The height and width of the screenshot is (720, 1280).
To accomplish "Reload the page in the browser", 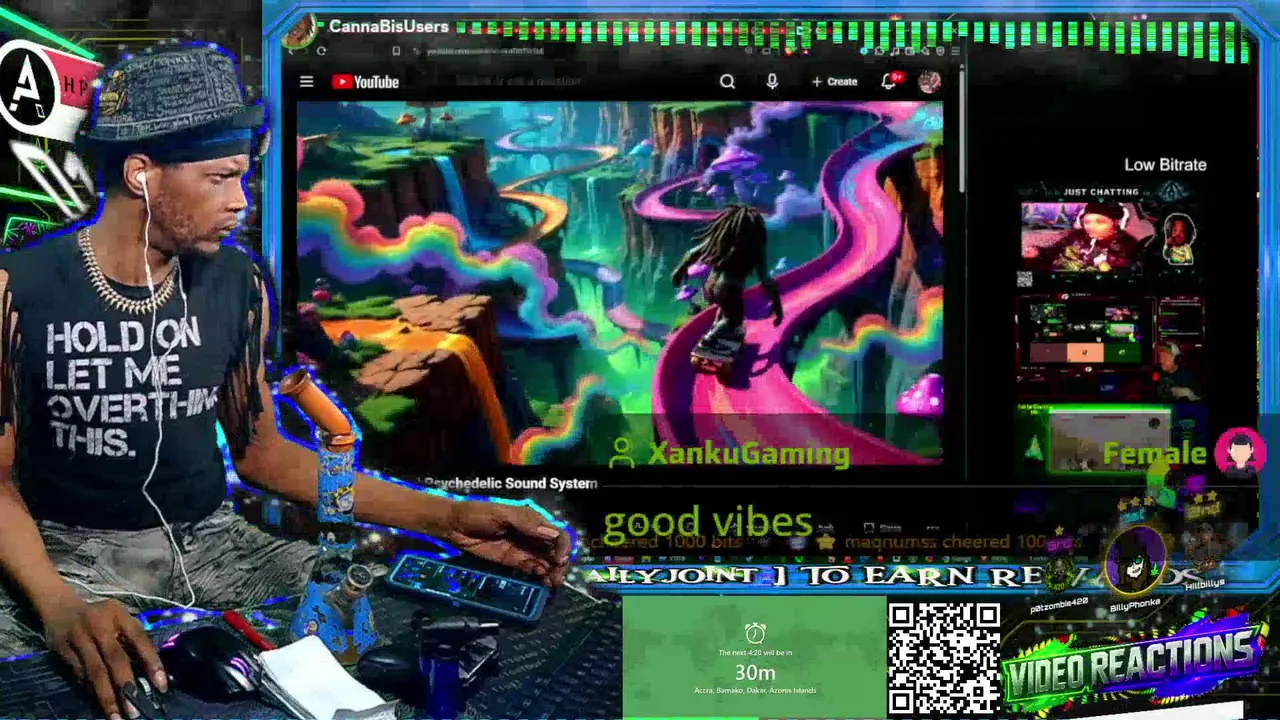I will tap(321, 51).
